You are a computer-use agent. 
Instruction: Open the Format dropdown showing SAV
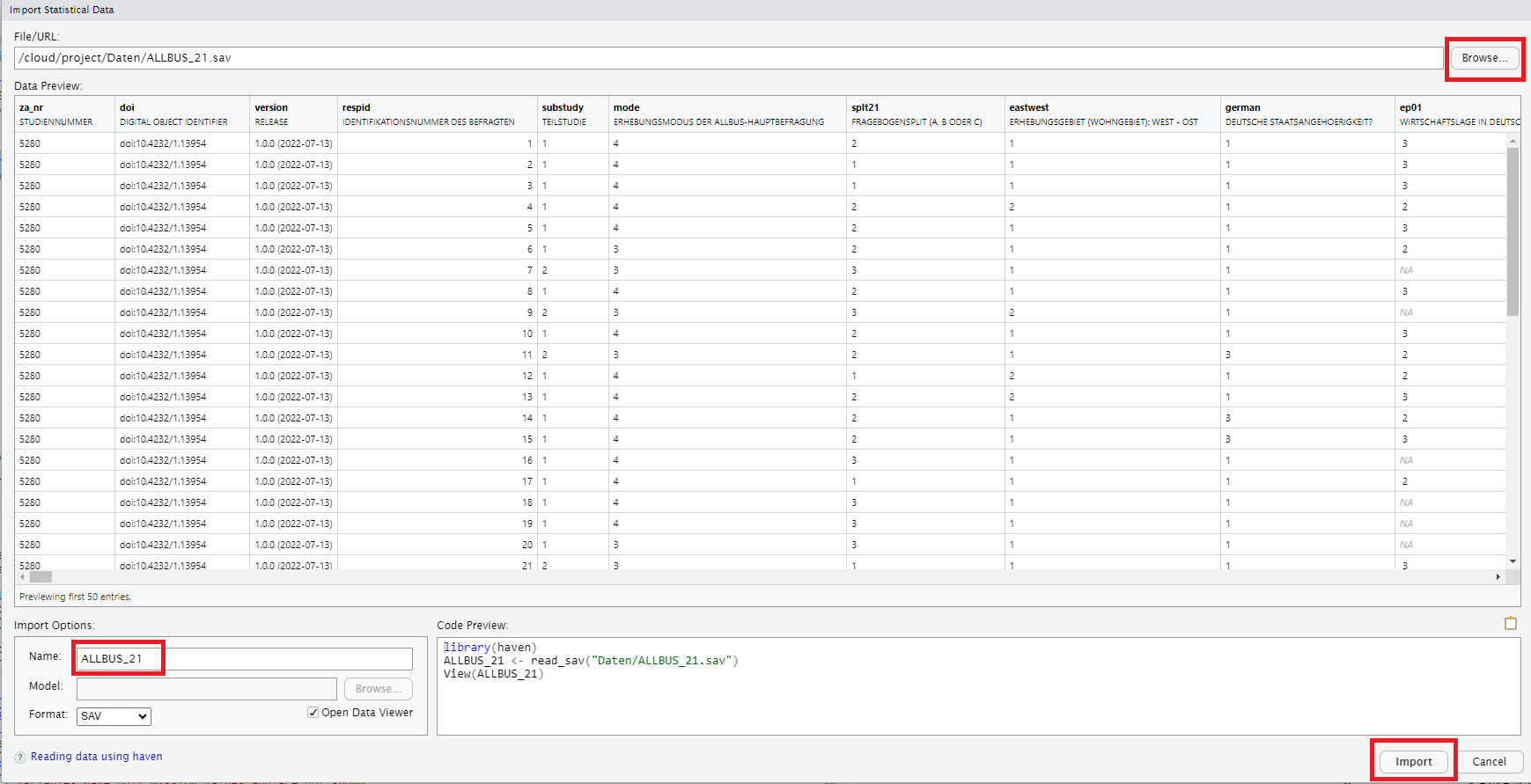point(114,716)
